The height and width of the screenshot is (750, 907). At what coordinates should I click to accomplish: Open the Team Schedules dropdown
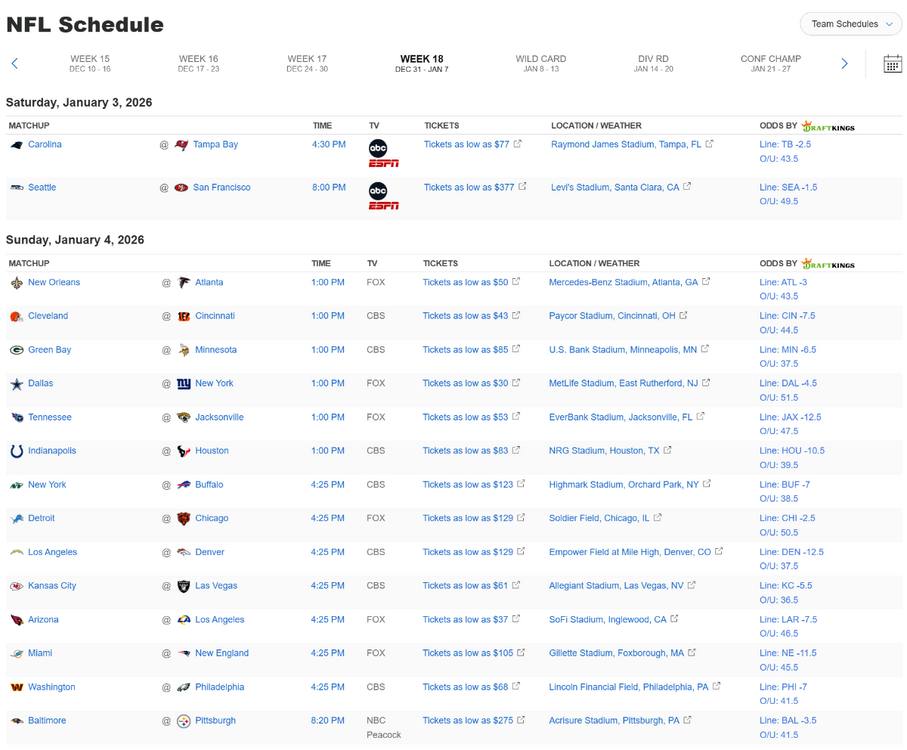coord(850,24)
